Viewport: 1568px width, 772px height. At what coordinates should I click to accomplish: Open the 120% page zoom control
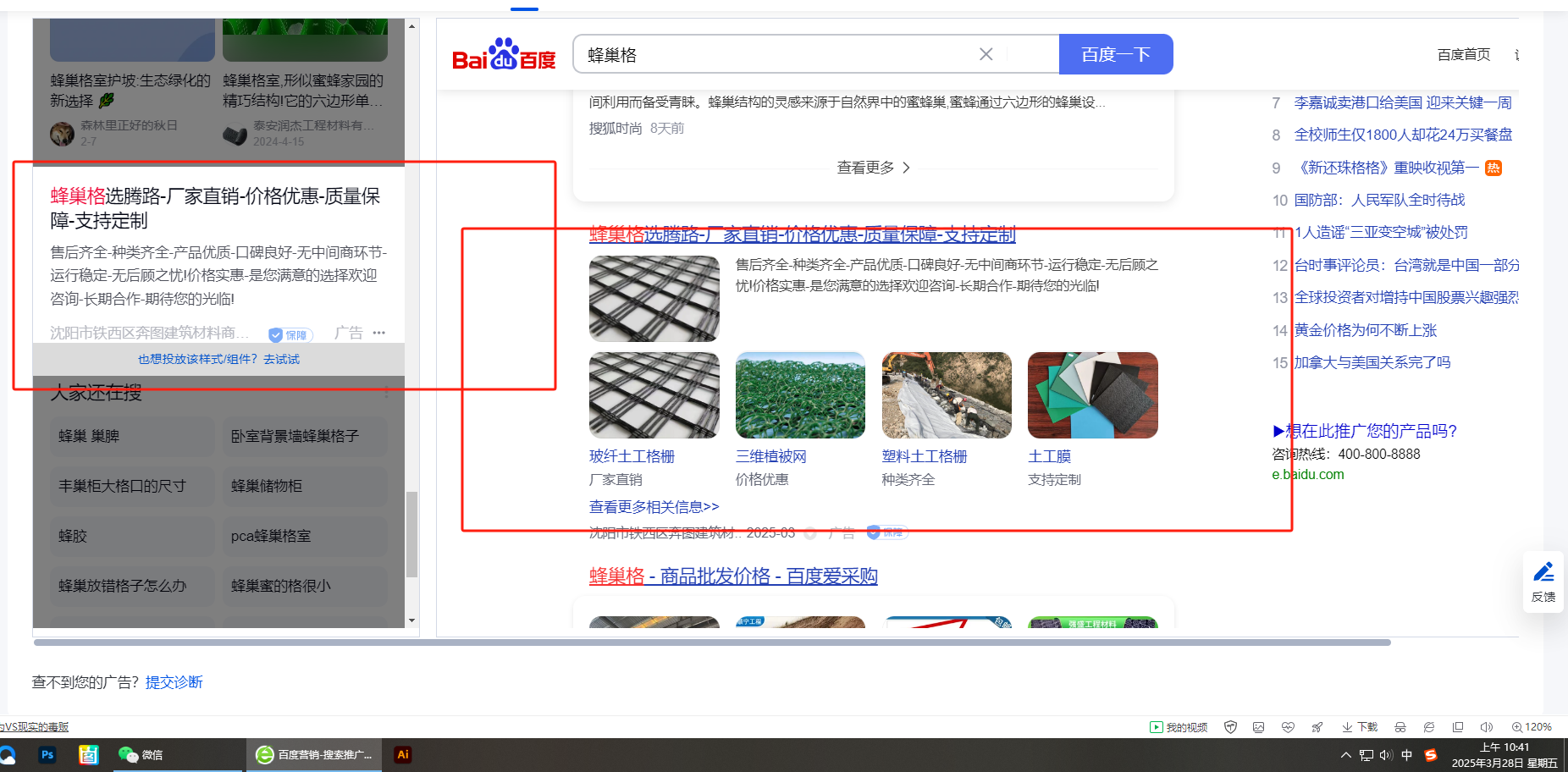coord(1532,727)
